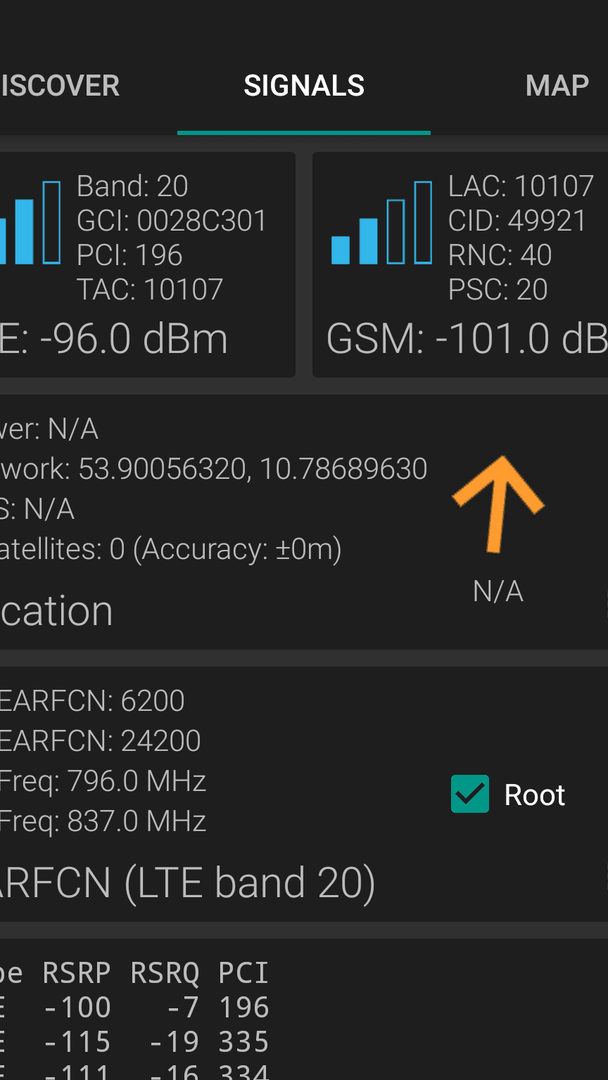This screenshot has height=1080, width=608.
Task: Switch to the MAP tab
Action: (556, 86)
